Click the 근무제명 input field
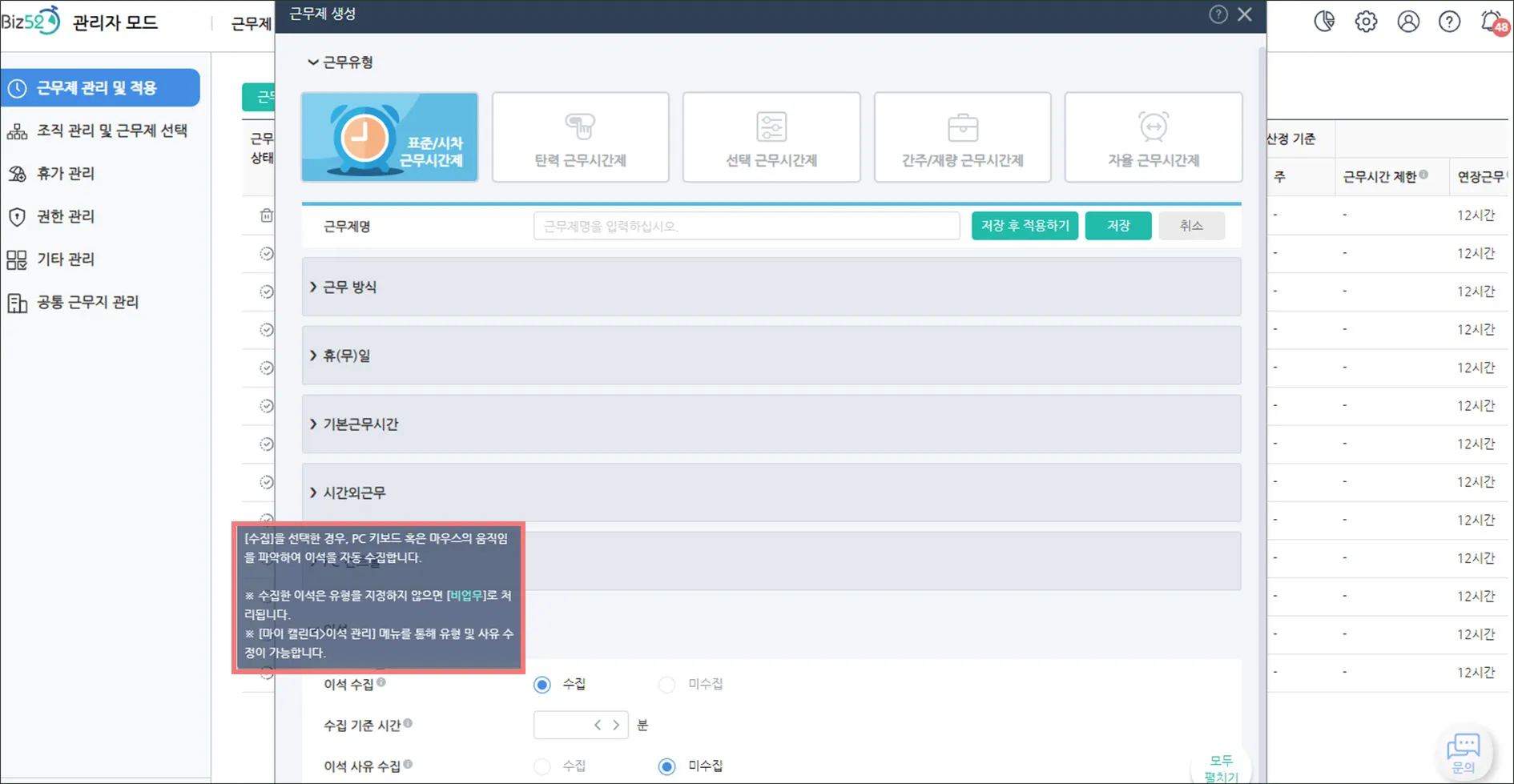This screenshot has width=1514, height=784. click(746, 226)
